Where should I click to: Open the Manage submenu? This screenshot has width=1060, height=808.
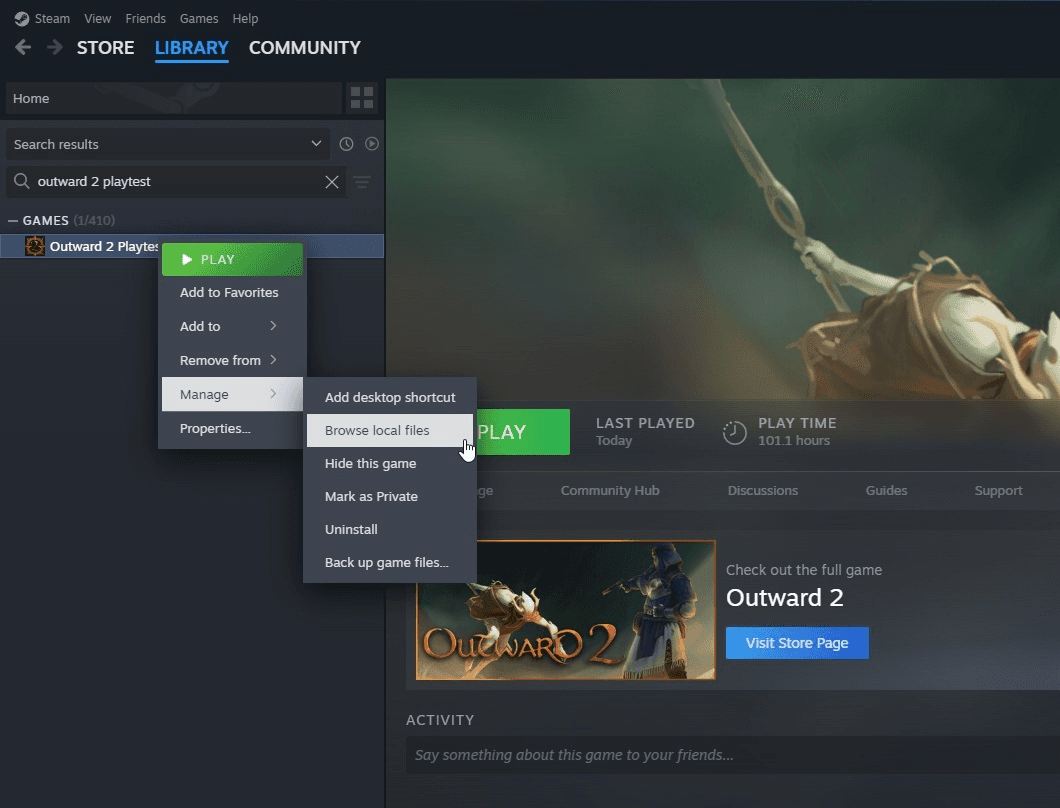point(232,394)
